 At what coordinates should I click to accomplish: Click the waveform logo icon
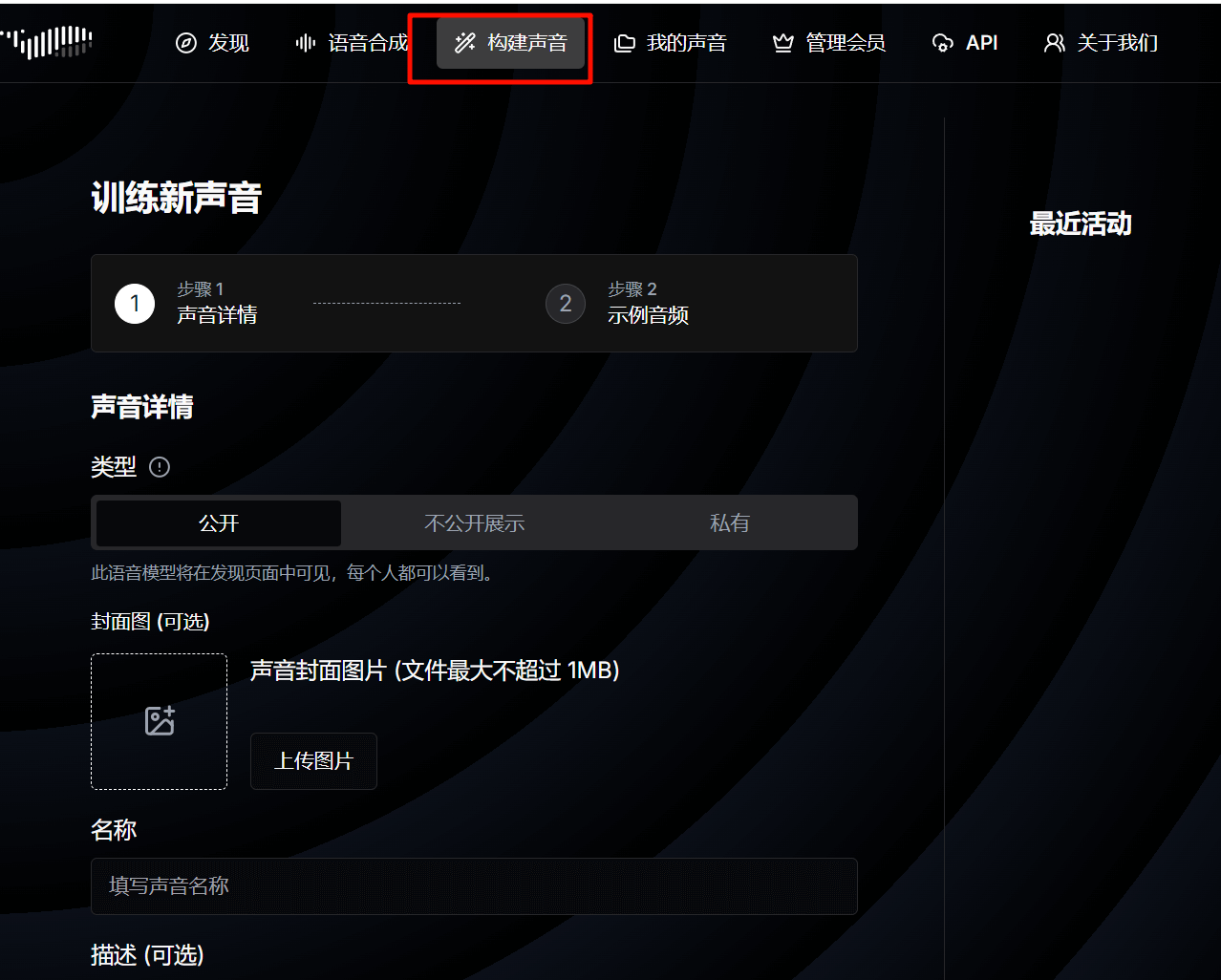(46, 42)
